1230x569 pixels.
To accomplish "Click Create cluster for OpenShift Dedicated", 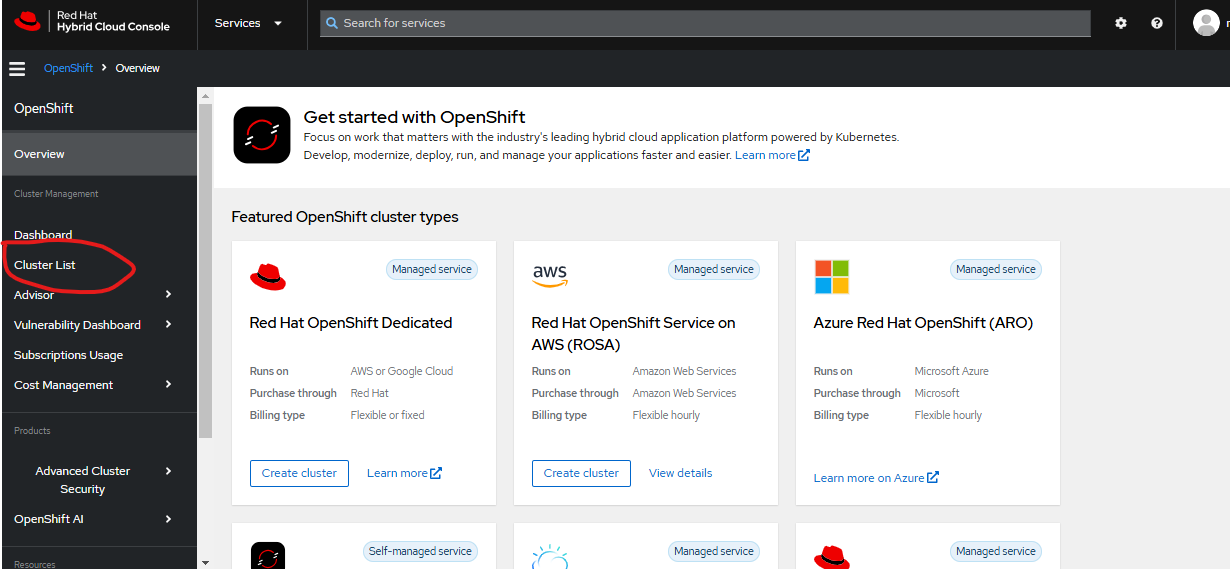I will pyautogui.click(x=299, y=473).
